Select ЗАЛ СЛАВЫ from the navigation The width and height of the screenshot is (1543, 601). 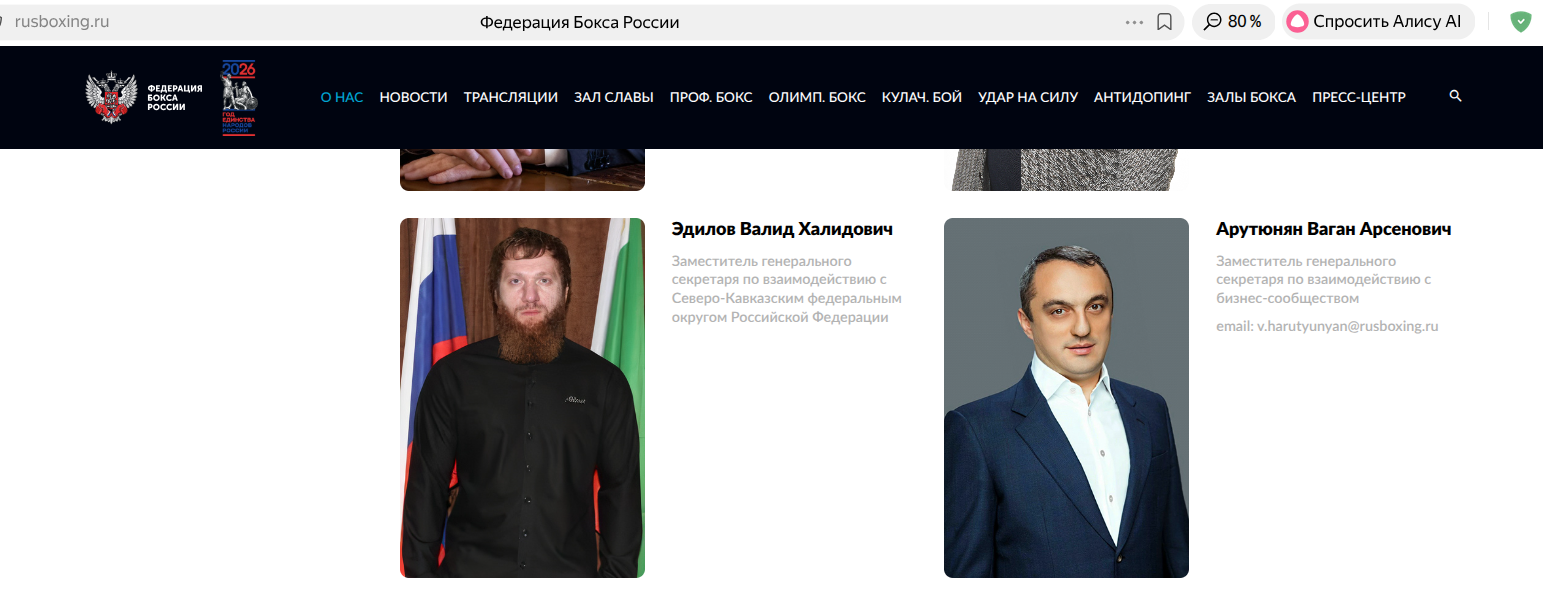(x=613, y=97)
